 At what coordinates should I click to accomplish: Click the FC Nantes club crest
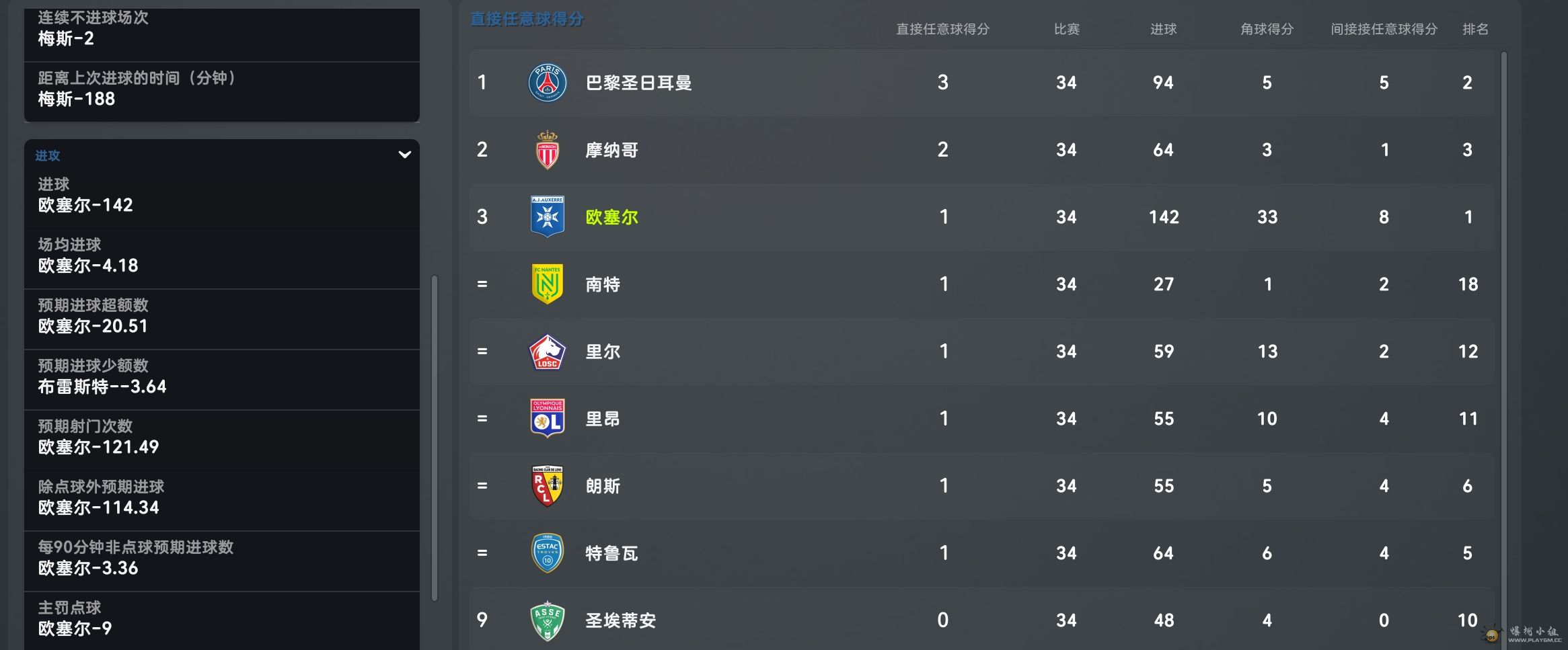548,284
